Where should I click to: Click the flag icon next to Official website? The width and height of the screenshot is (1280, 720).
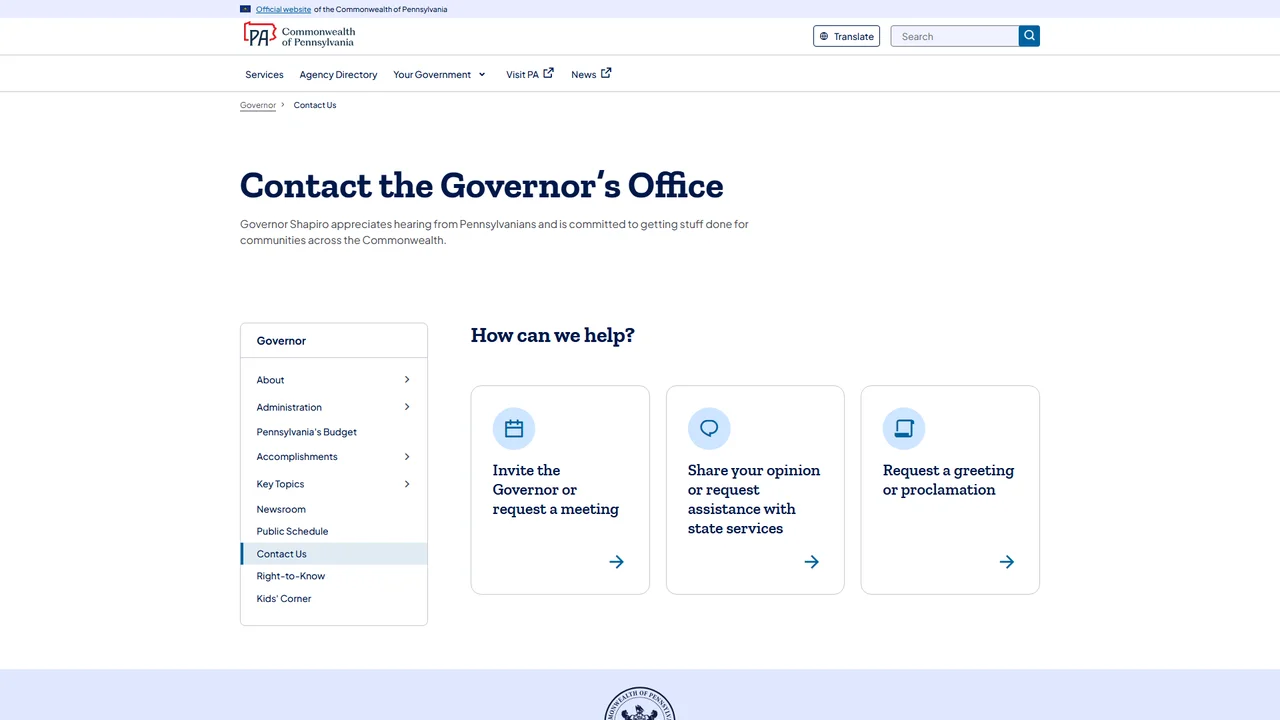coord(246,9)
